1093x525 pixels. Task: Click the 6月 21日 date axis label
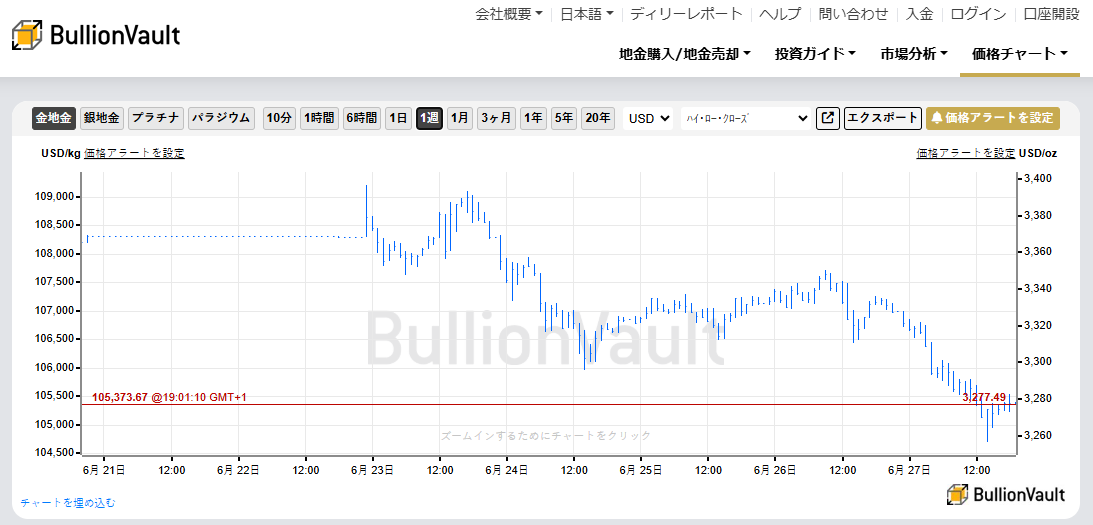pos(103,471)
